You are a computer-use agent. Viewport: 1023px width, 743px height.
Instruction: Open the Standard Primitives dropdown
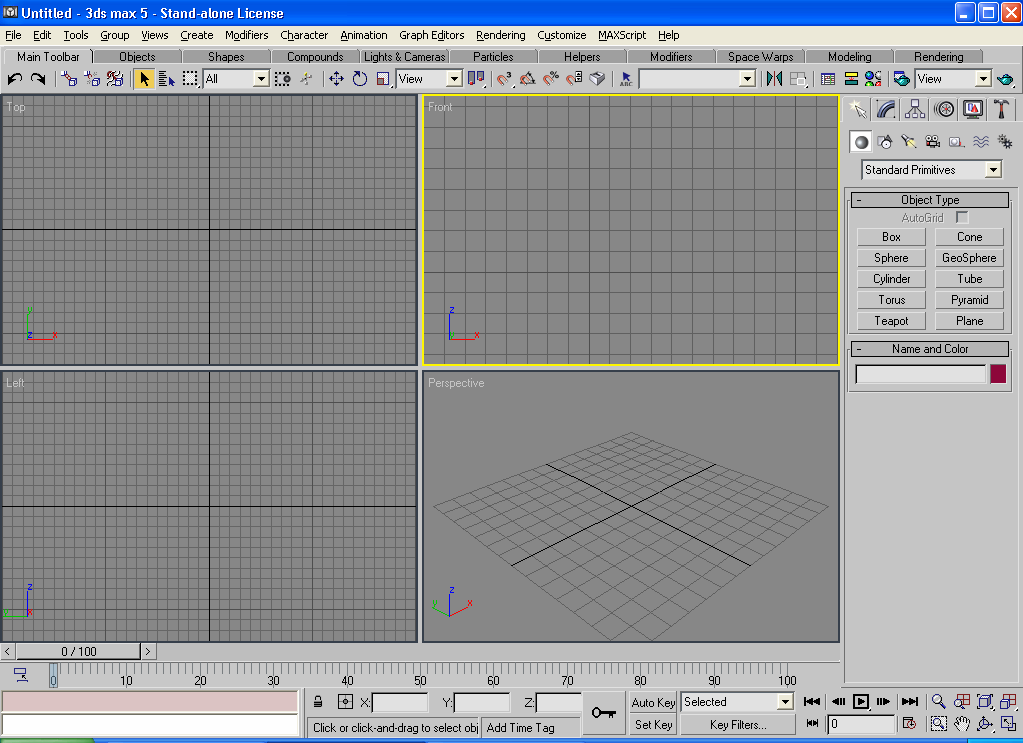931,170
